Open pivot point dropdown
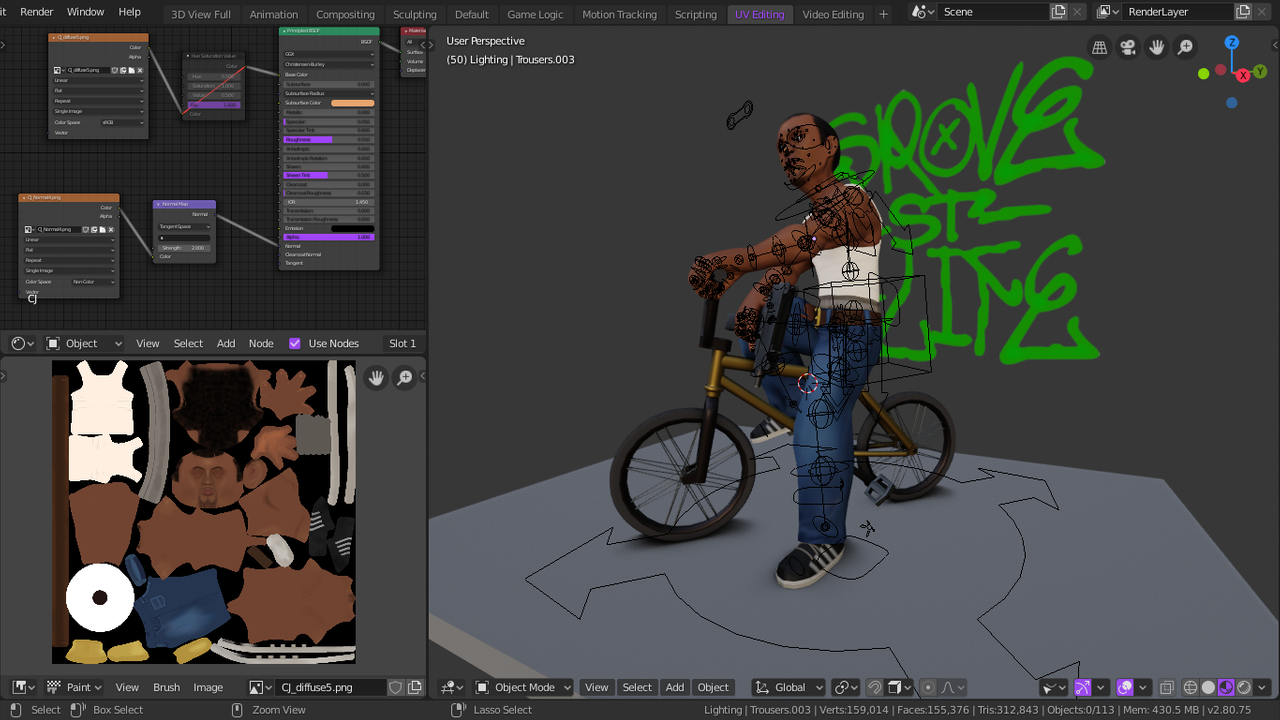 [x=846, y=687]
